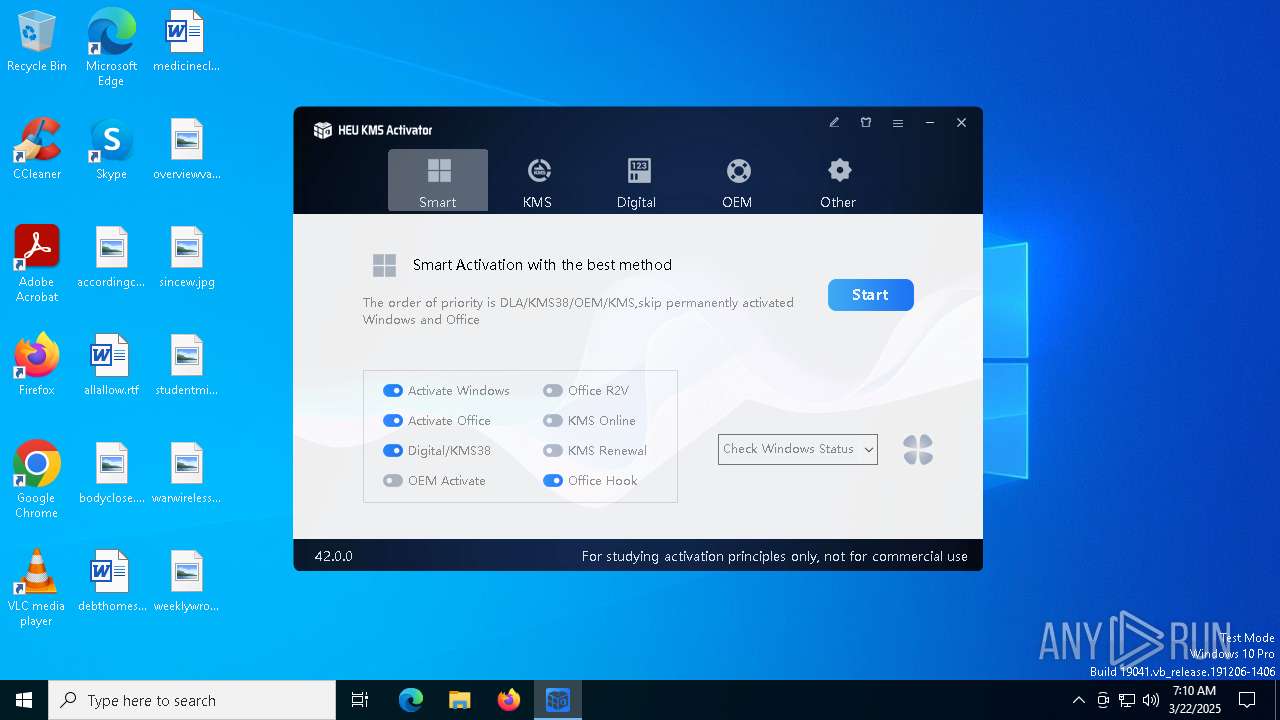Select the allallow.rtf file icon

click(111, 365)
